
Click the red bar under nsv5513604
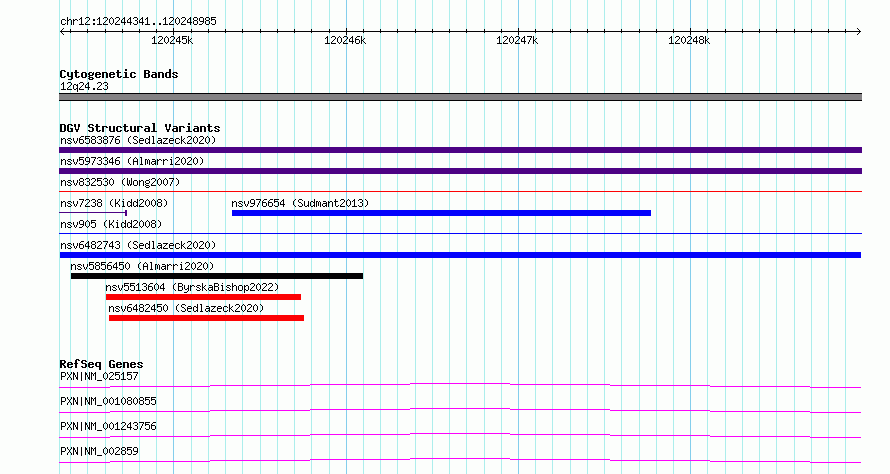[203, 297]
